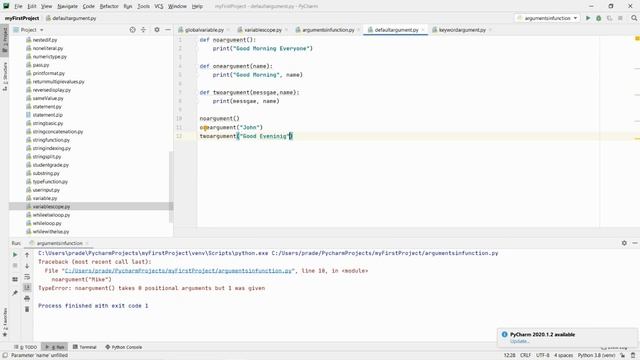Viewport: 640px width, 360px height.
Task: Click line:column 12:28 in status bar
Action: tap(509, 356)
